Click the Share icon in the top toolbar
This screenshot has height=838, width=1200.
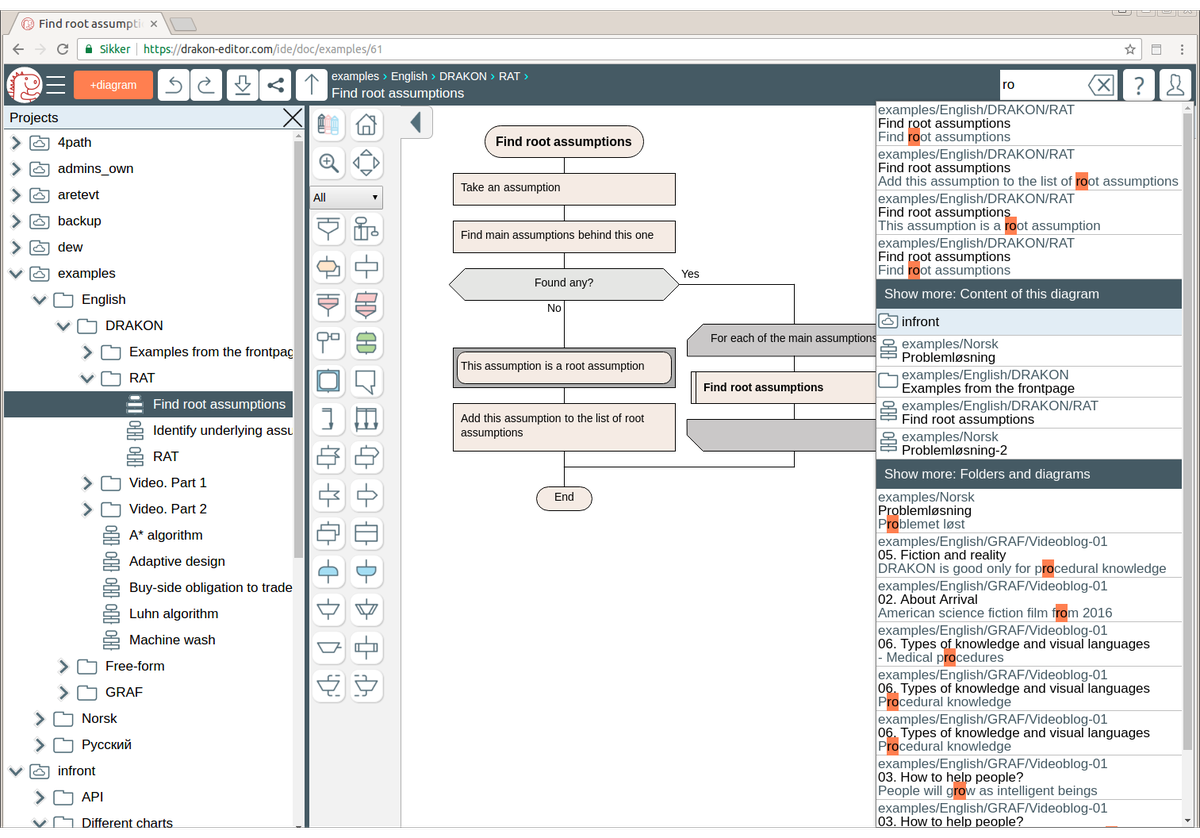point(276,85)
